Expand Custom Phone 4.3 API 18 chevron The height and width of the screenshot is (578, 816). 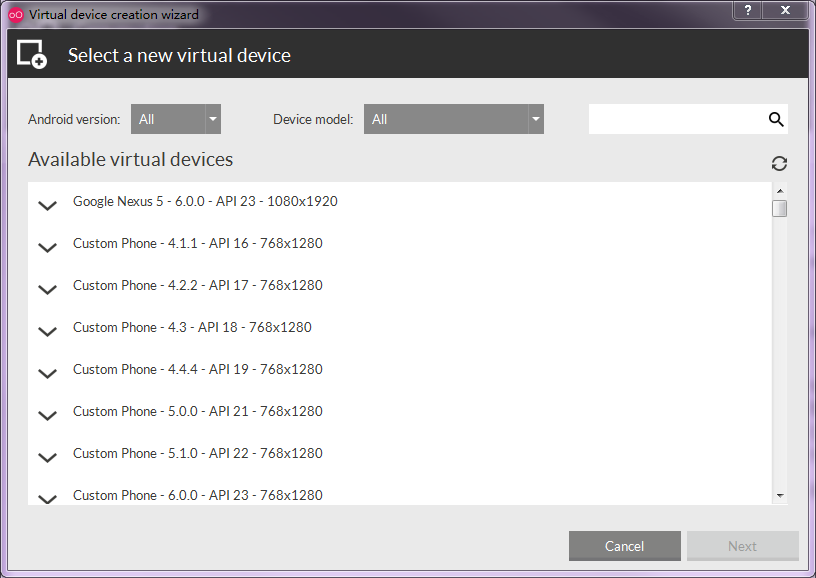coord(47,332)
